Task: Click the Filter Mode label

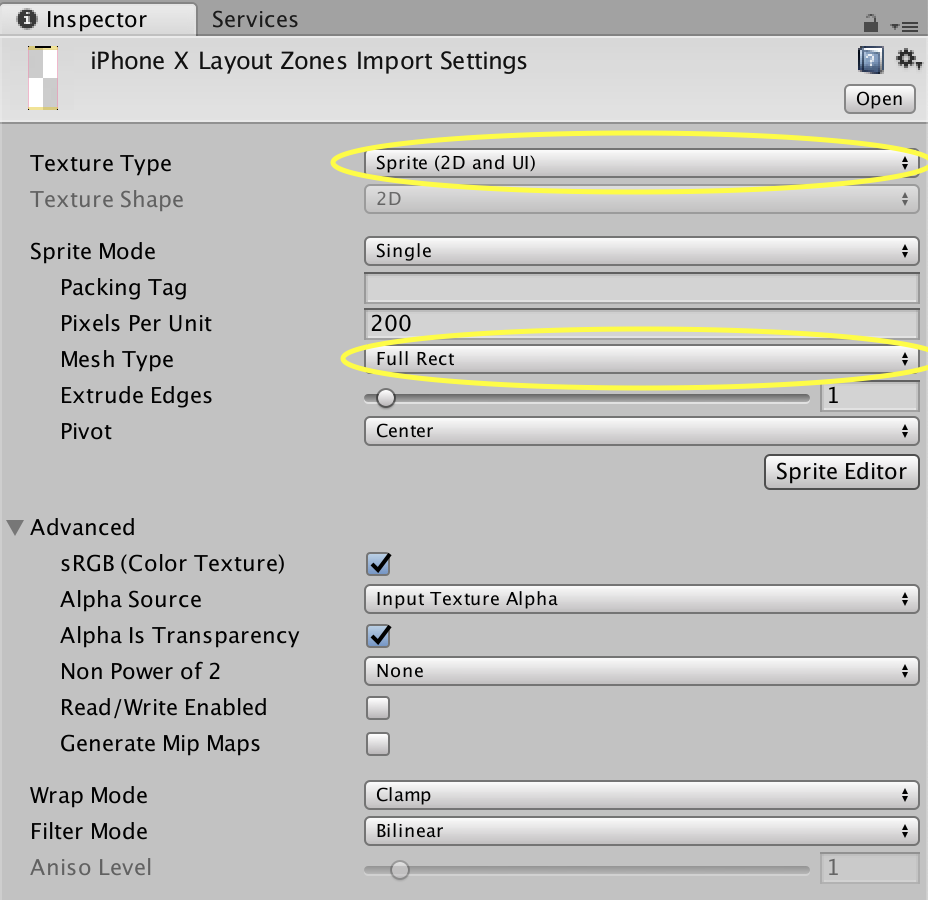Action: point(89,831)
